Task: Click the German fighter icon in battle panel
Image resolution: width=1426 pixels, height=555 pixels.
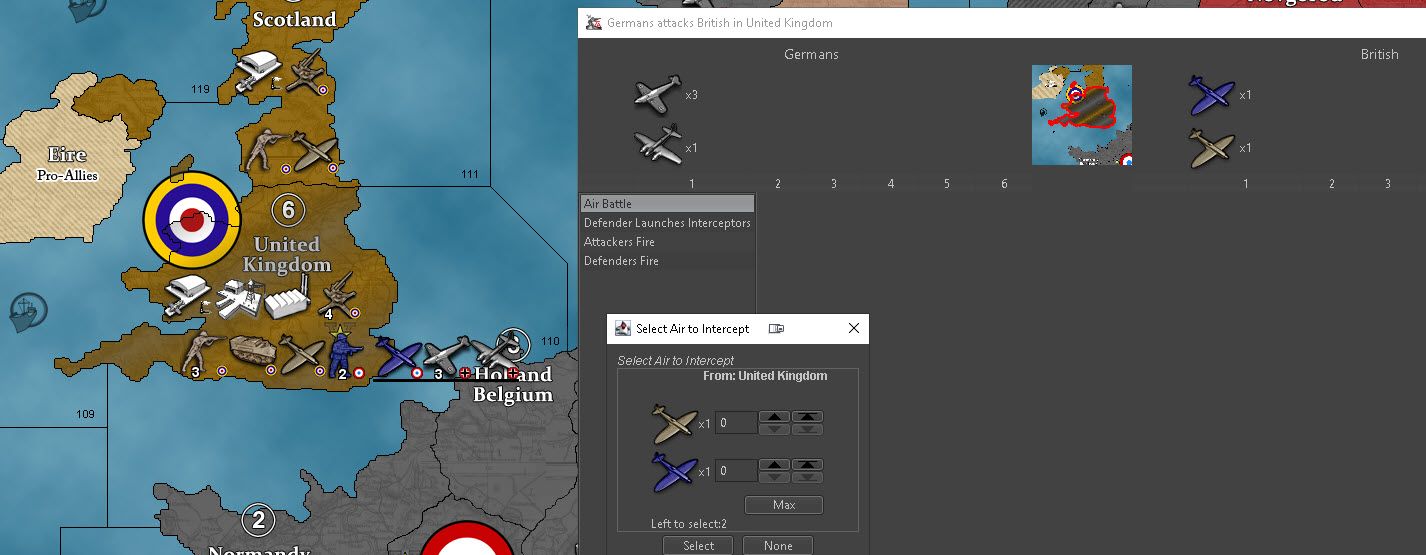Action: pos(658,94)
